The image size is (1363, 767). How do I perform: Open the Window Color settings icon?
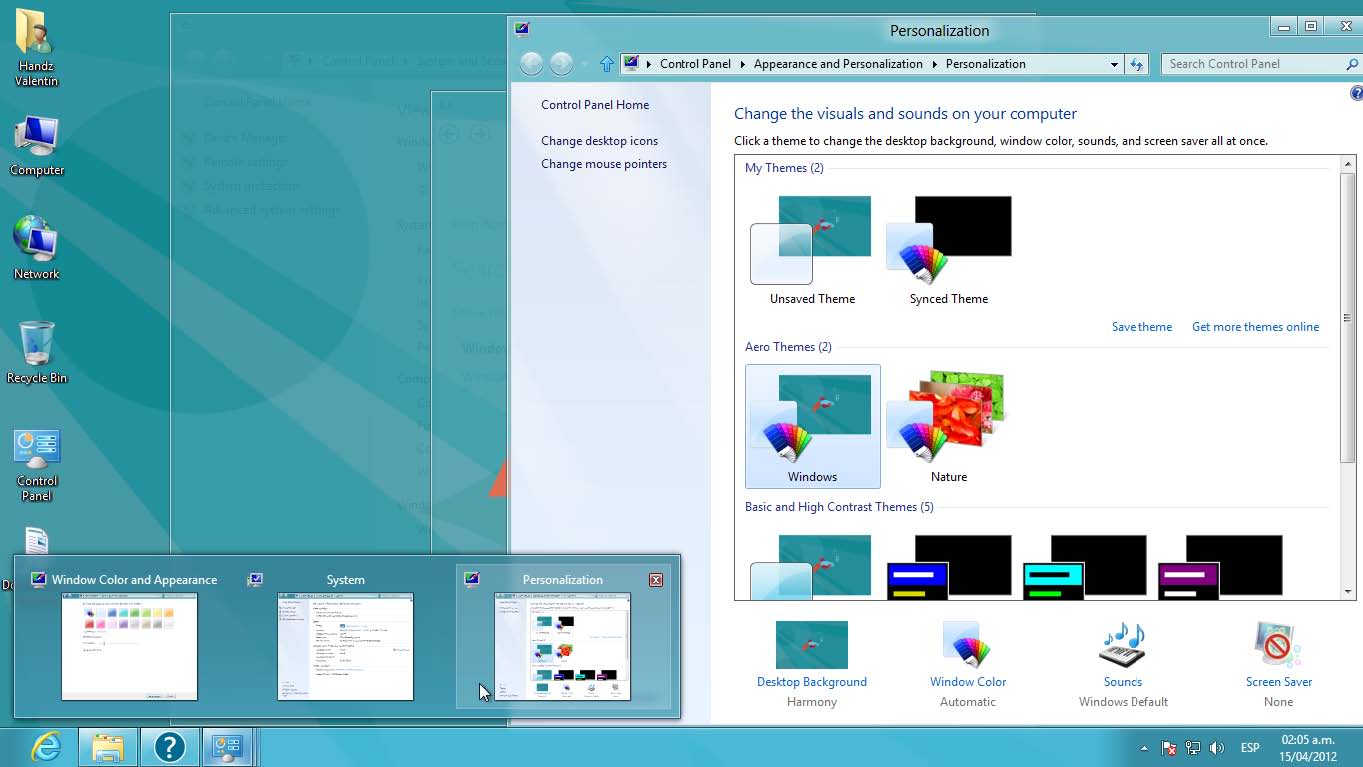967,645
